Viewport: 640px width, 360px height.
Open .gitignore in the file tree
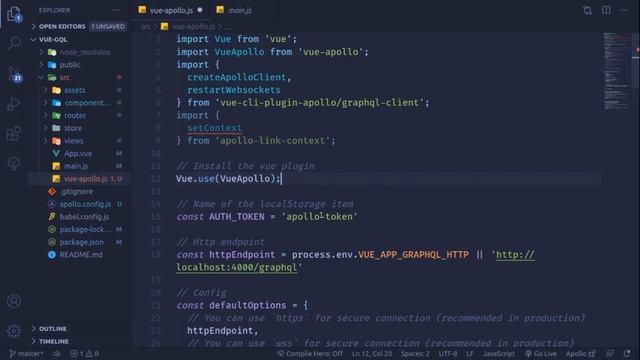(77, 191)
